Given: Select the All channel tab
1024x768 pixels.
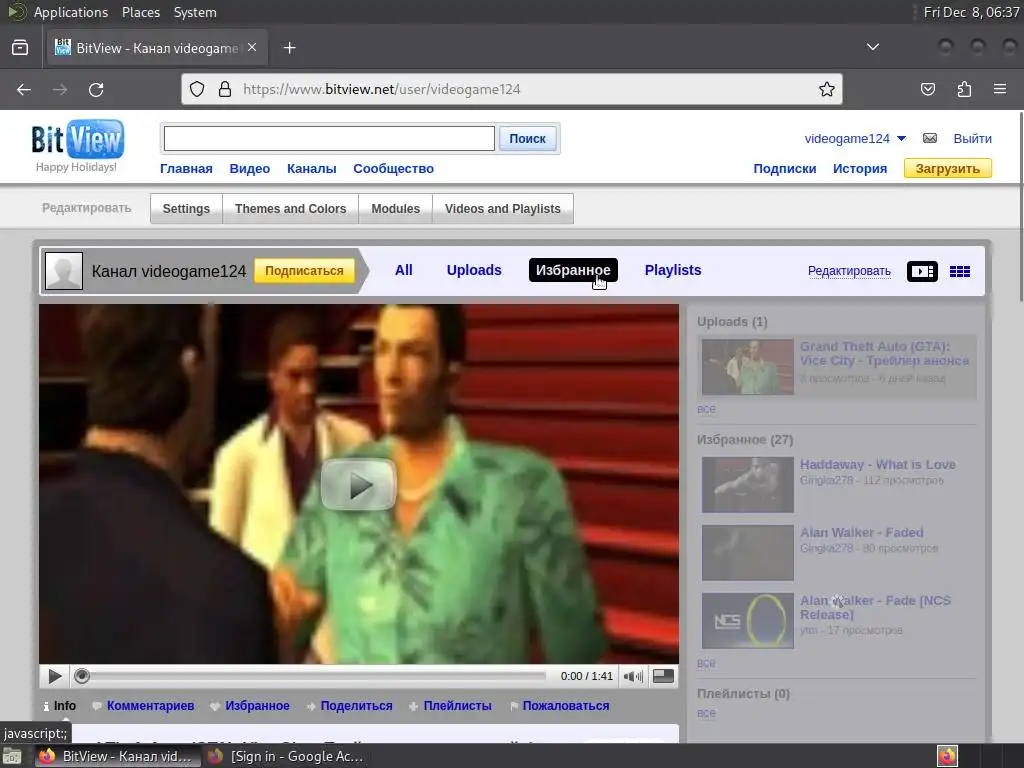Looking at the screenshot, I should point(404,270).
